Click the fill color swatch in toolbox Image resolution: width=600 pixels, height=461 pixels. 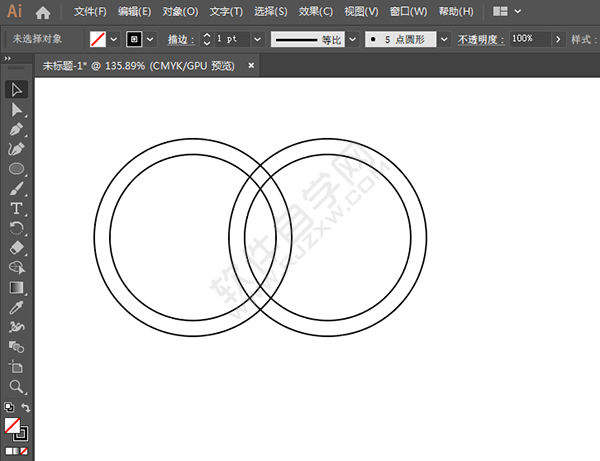12,425
